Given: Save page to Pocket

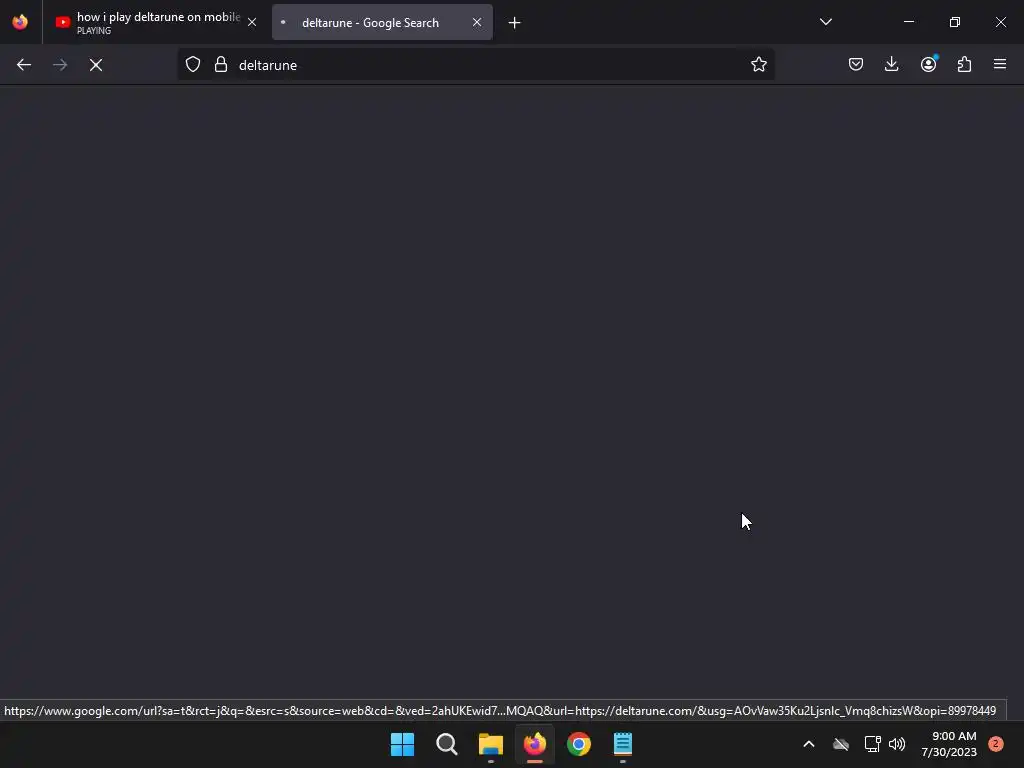Looking at the screenshot, I should tap(856, 65).
